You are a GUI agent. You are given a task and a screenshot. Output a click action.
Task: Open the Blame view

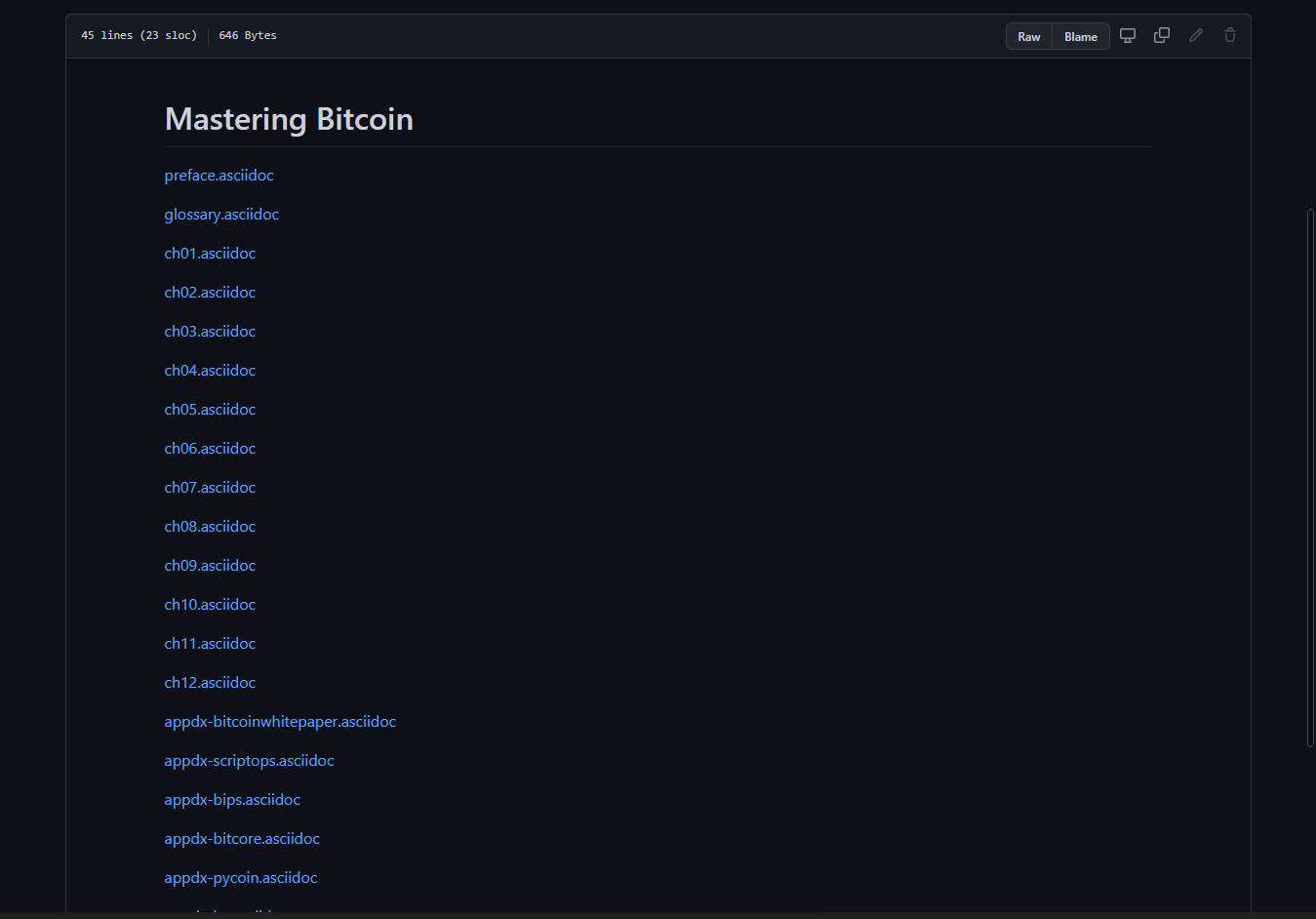[x=1081, y=36]
